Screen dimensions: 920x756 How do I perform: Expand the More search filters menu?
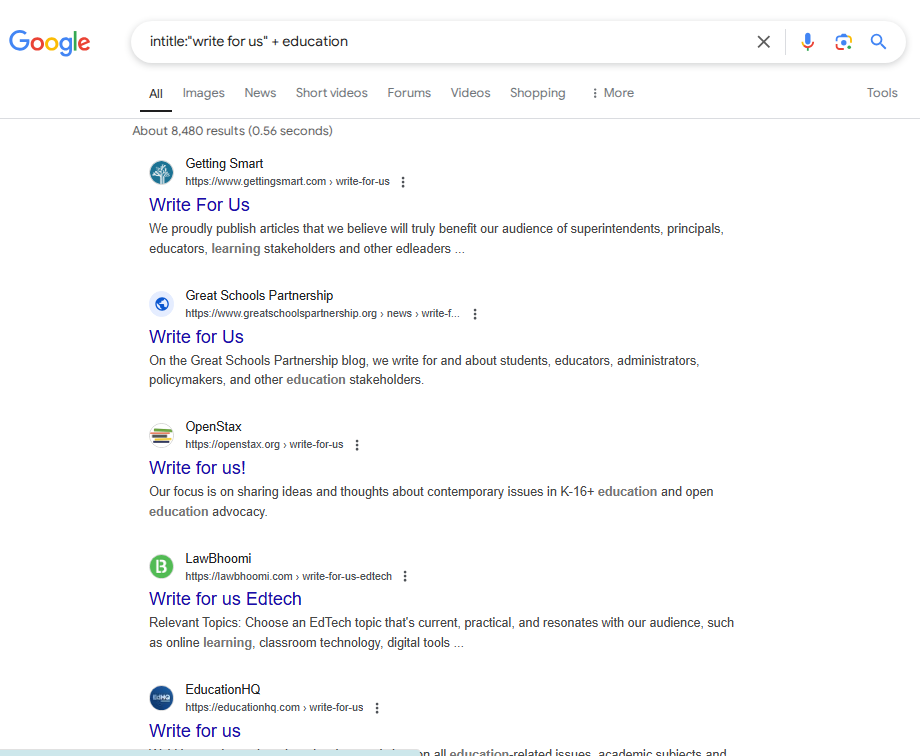click(613, 93)
